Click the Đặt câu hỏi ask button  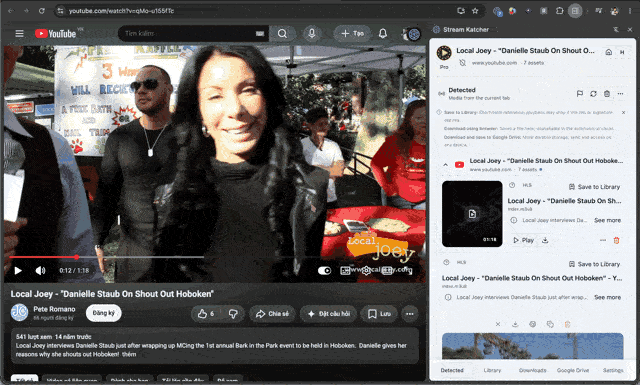click(x=329, y=314)
